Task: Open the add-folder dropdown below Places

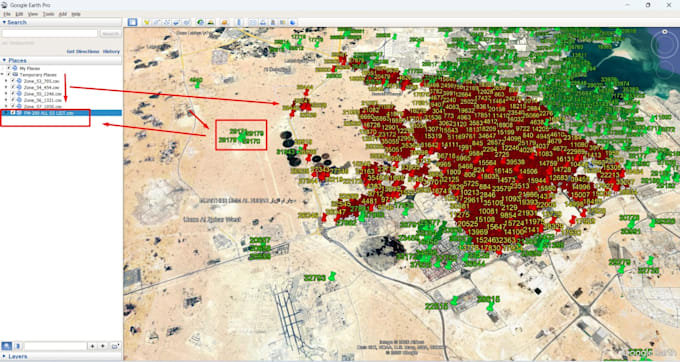Action: [115, 346]
